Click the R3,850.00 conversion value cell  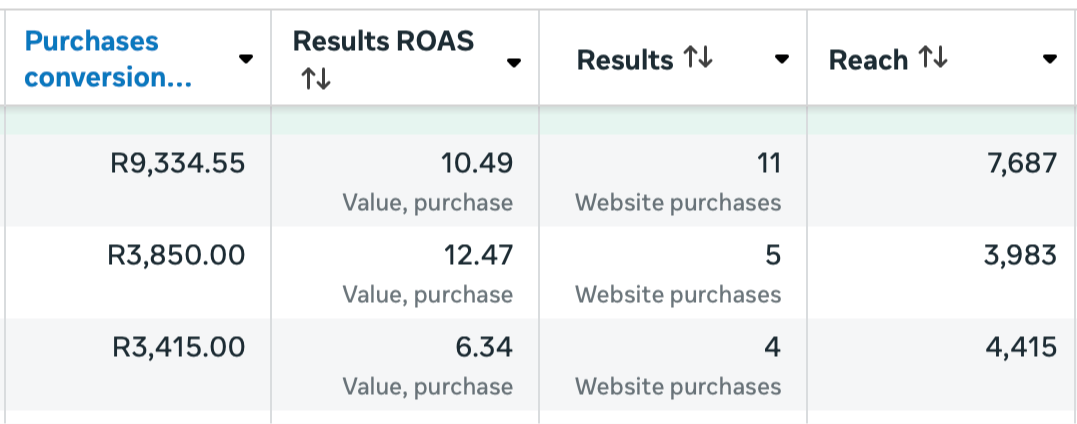(176, 256)
